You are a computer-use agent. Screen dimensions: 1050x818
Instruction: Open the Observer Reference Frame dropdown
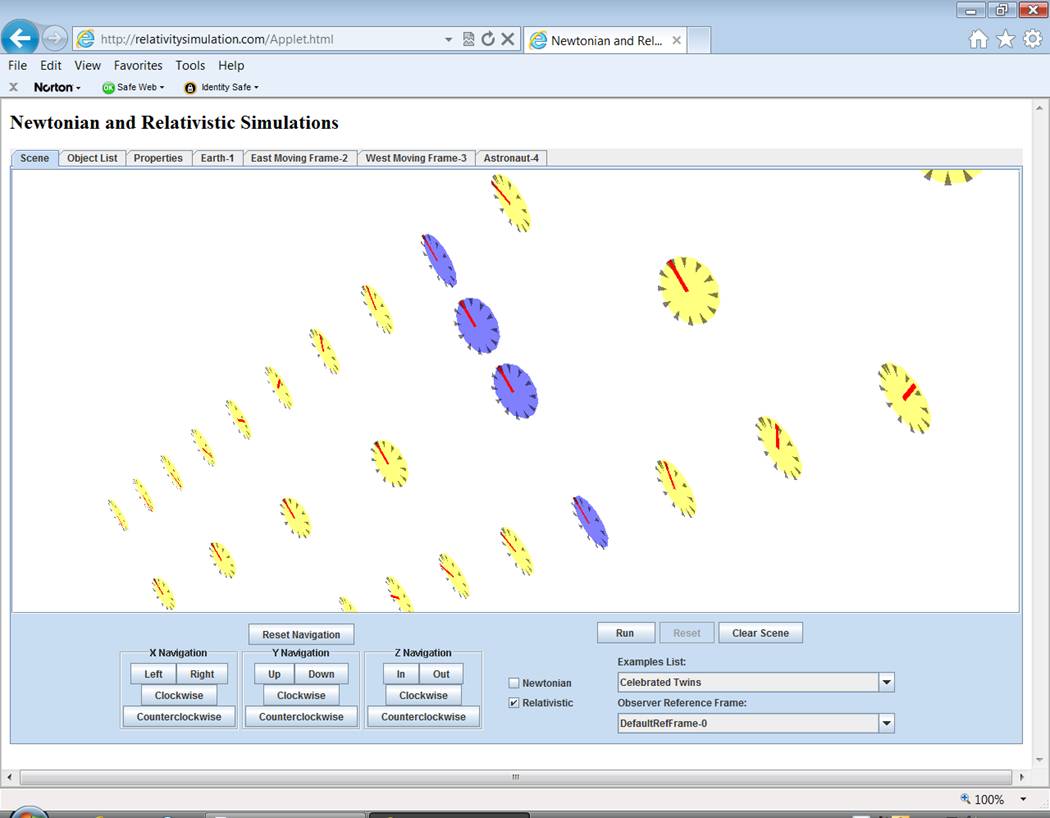point(885,723)
